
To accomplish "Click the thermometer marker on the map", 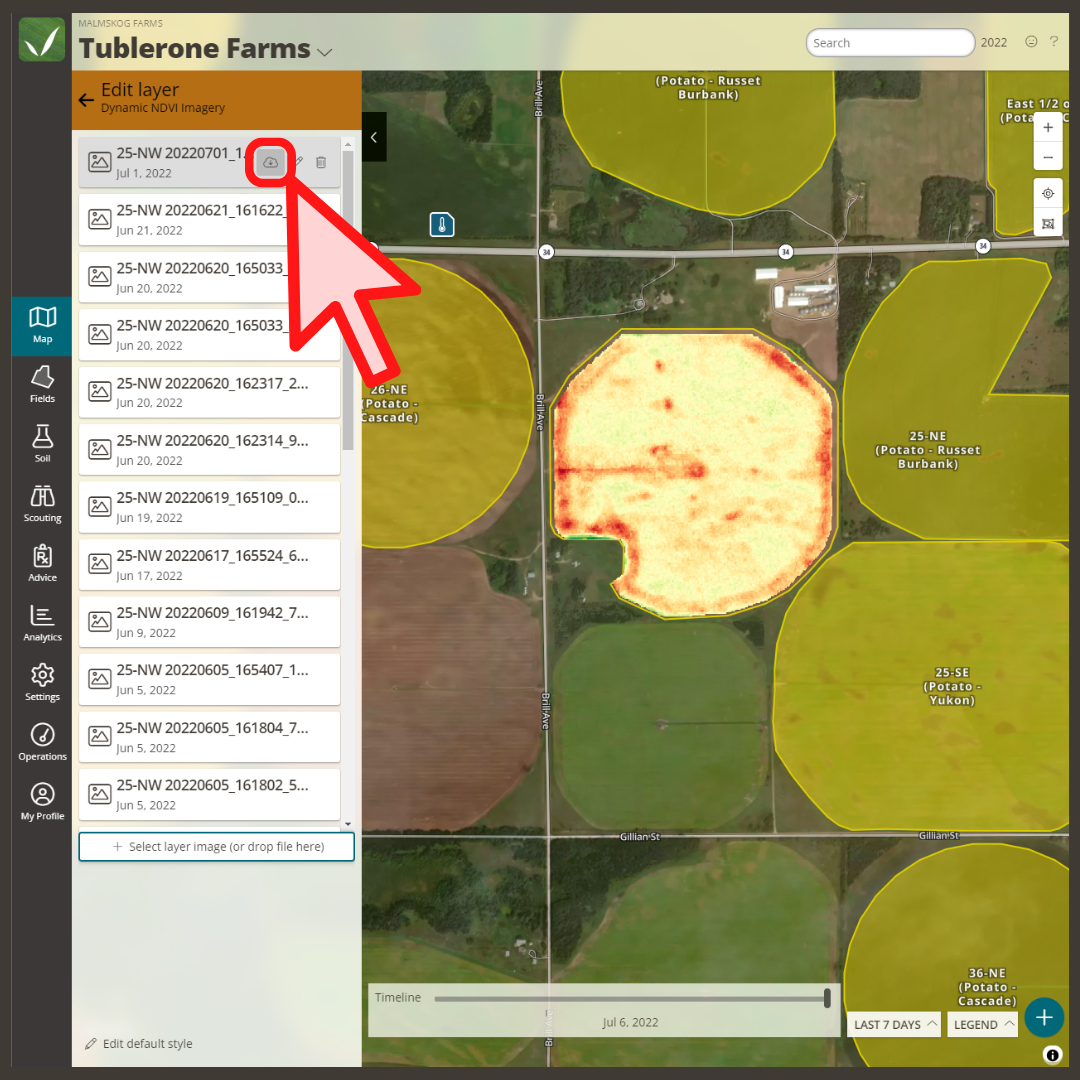I will click(x=442, y=225).
